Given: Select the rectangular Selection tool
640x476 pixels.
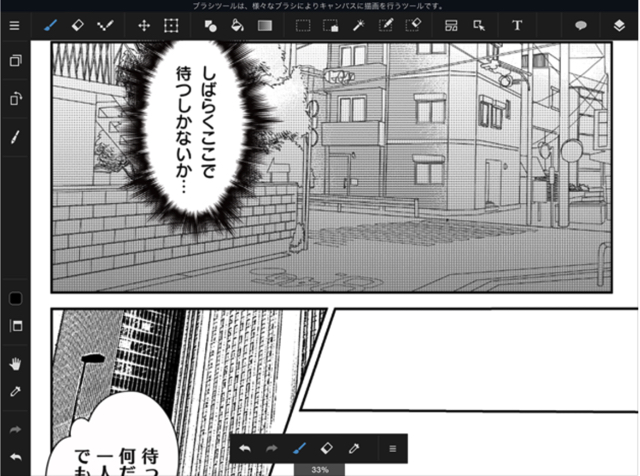Looking at the screenshot, I should tap(303, 25).
